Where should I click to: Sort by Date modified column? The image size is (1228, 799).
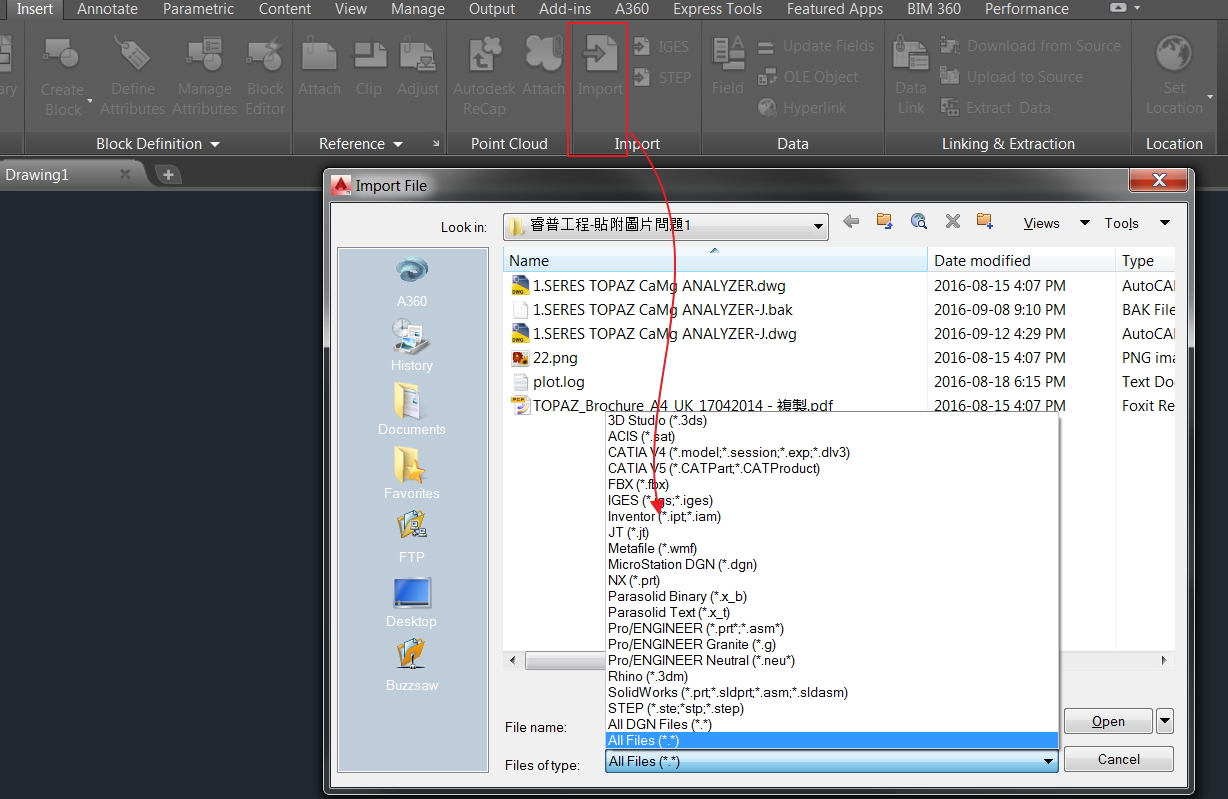[x=1021, y=260]
